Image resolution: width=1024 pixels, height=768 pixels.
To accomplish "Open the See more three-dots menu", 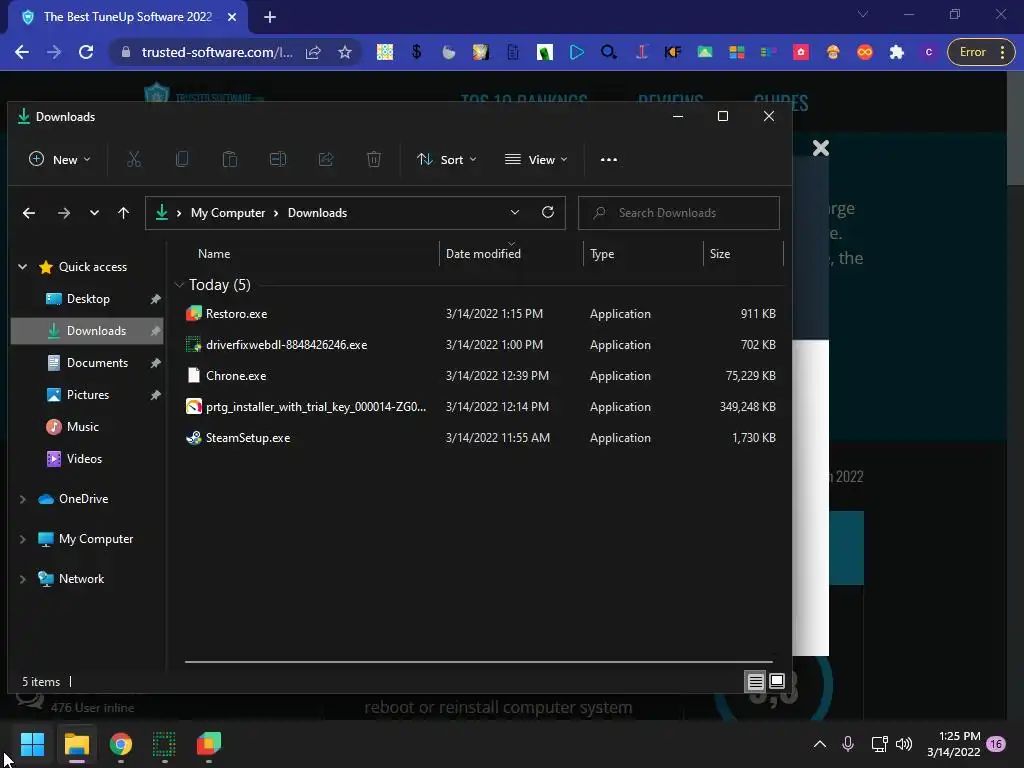I will [609, 159].
